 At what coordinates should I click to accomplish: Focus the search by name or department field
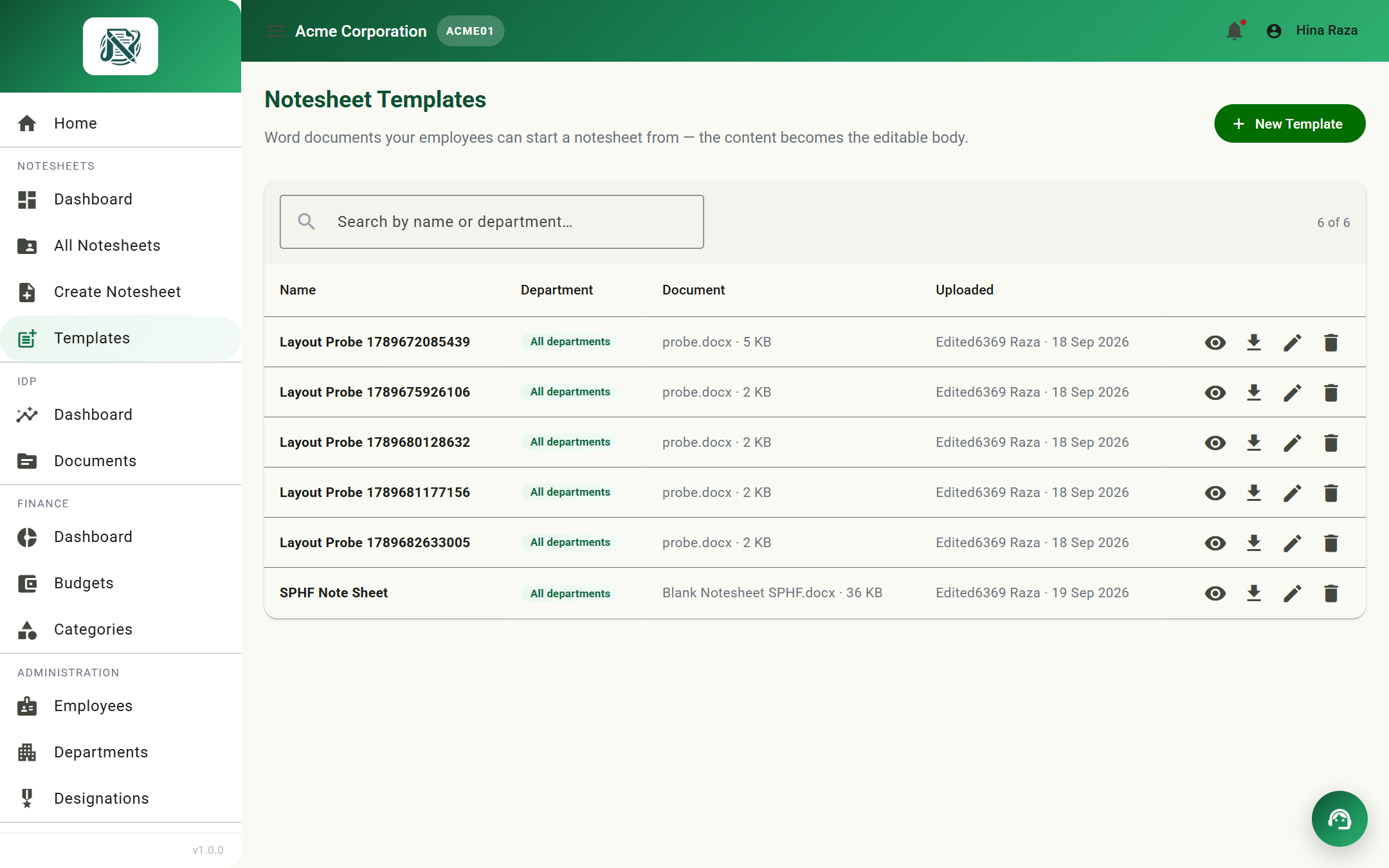coord(492,222)
